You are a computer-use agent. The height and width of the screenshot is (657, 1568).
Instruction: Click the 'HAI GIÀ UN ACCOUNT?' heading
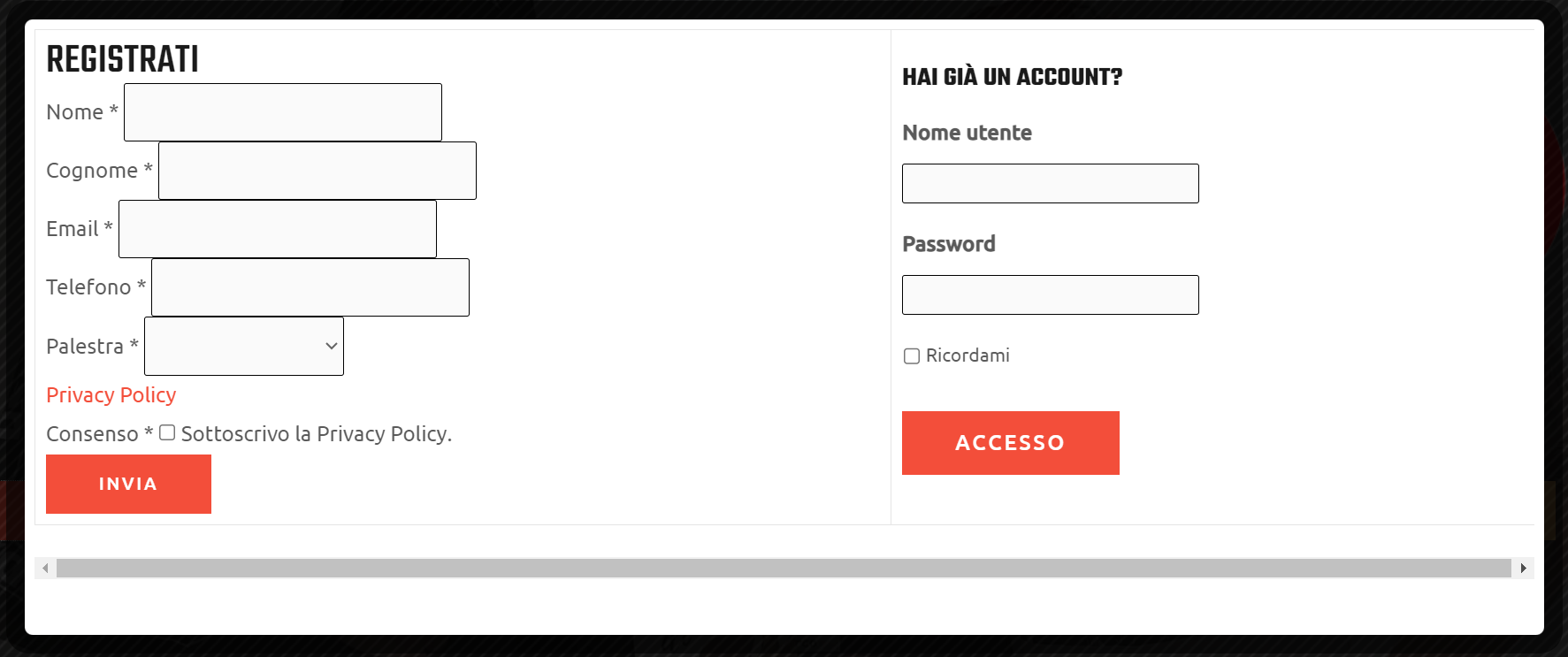click(x=1012, y=77)
